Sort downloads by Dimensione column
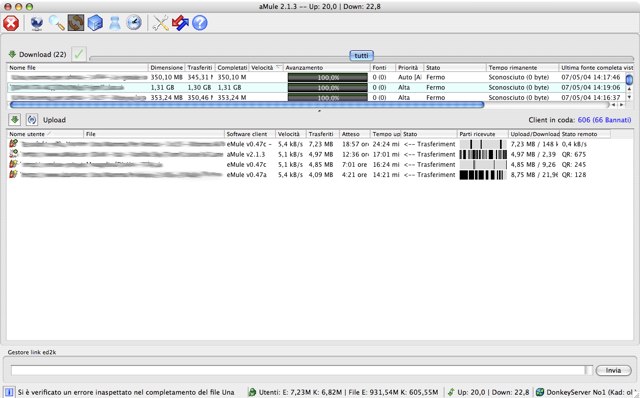 pos(167,68)
